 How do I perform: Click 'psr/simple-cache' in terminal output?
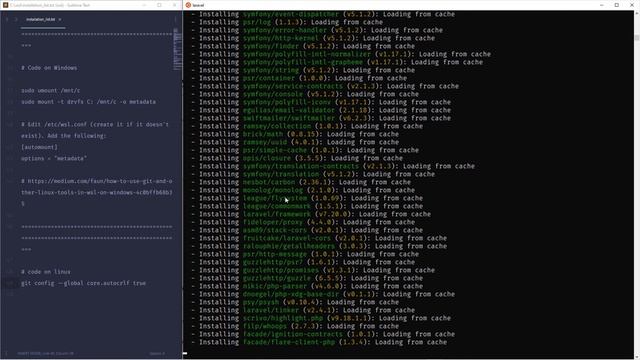(x=275, y=150)
